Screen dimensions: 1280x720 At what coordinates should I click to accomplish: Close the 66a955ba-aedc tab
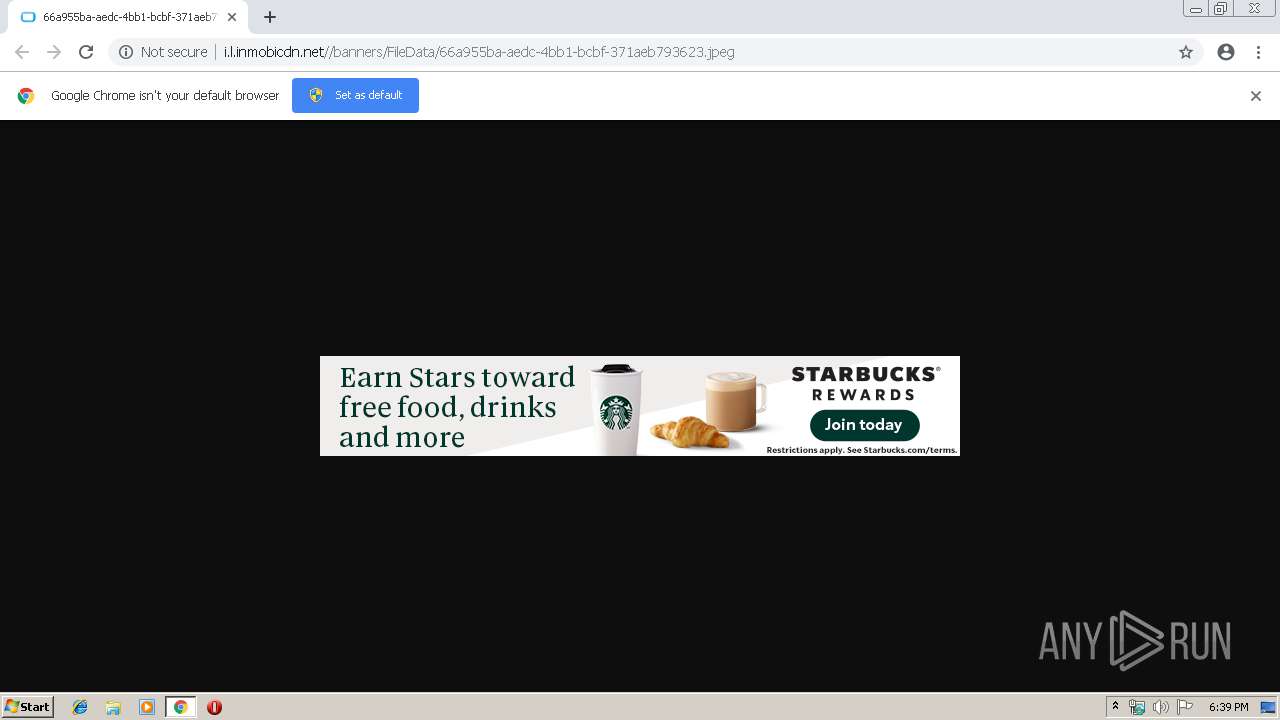pyautogui.click(x=232, y=17)
